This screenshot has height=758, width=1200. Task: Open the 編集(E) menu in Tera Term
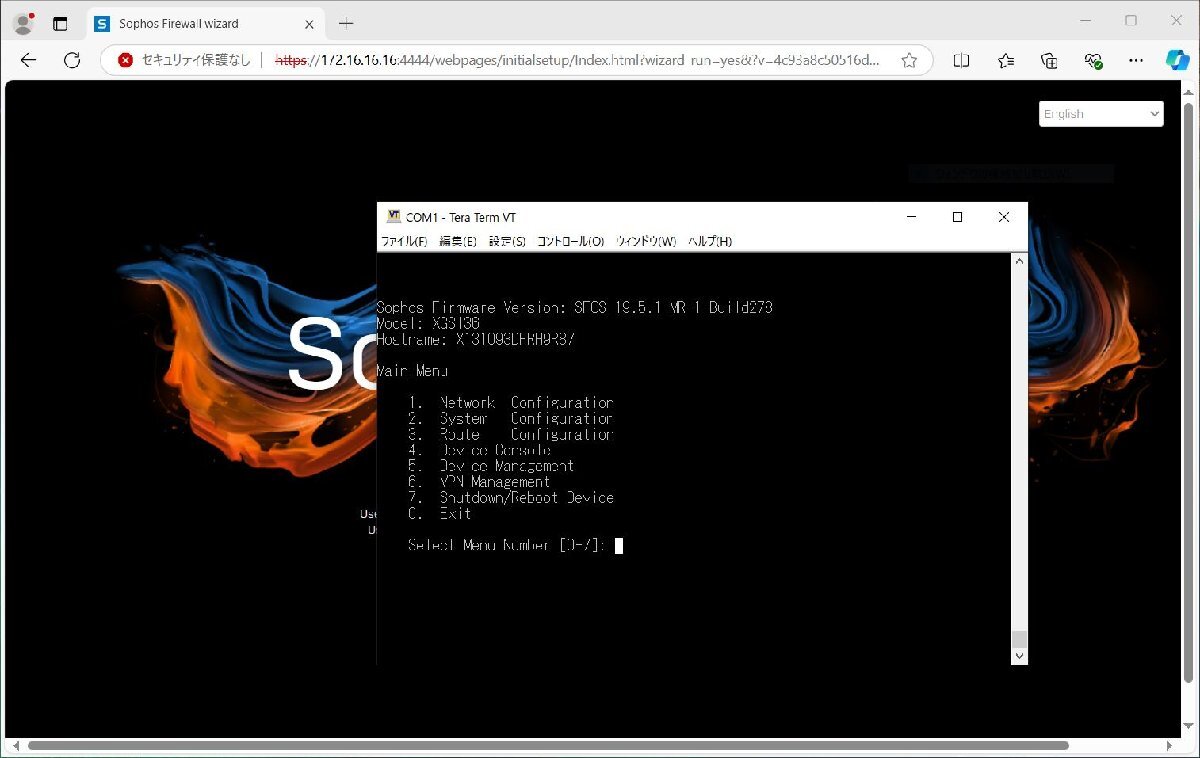[458, 241]
